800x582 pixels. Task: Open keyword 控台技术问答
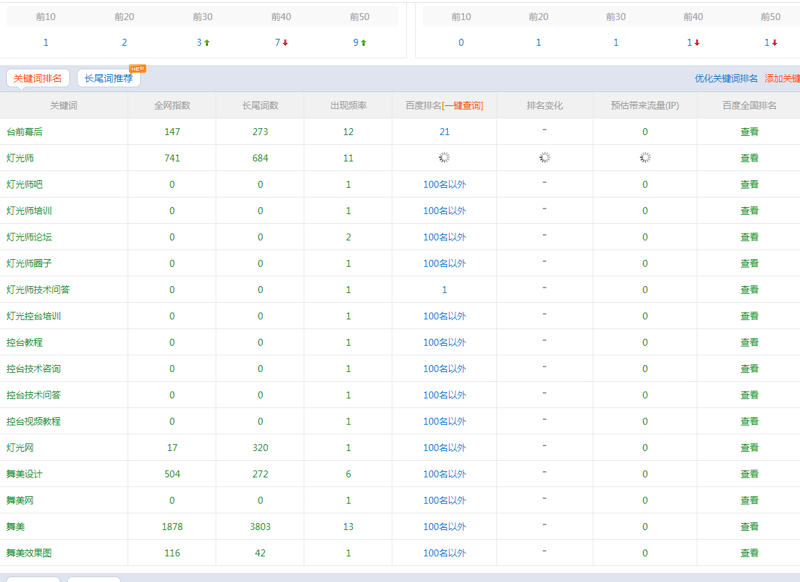click(34, 395)
